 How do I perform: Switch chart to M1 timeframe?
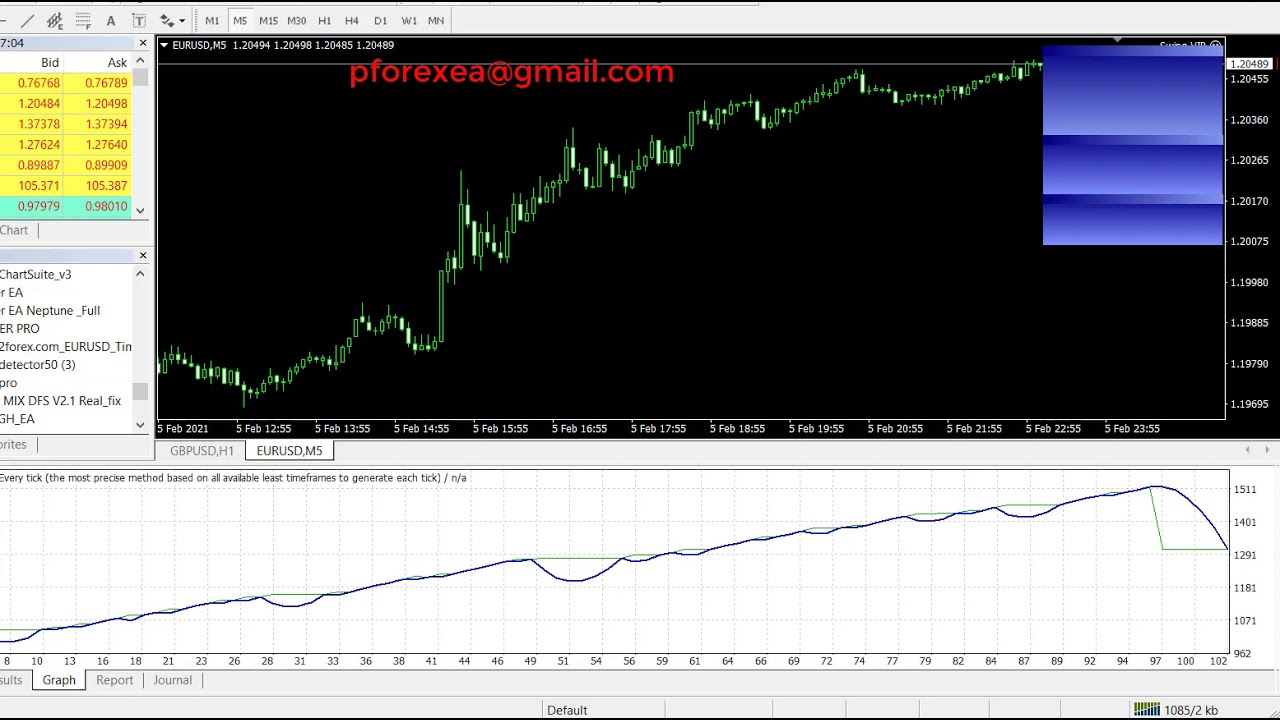212,20
